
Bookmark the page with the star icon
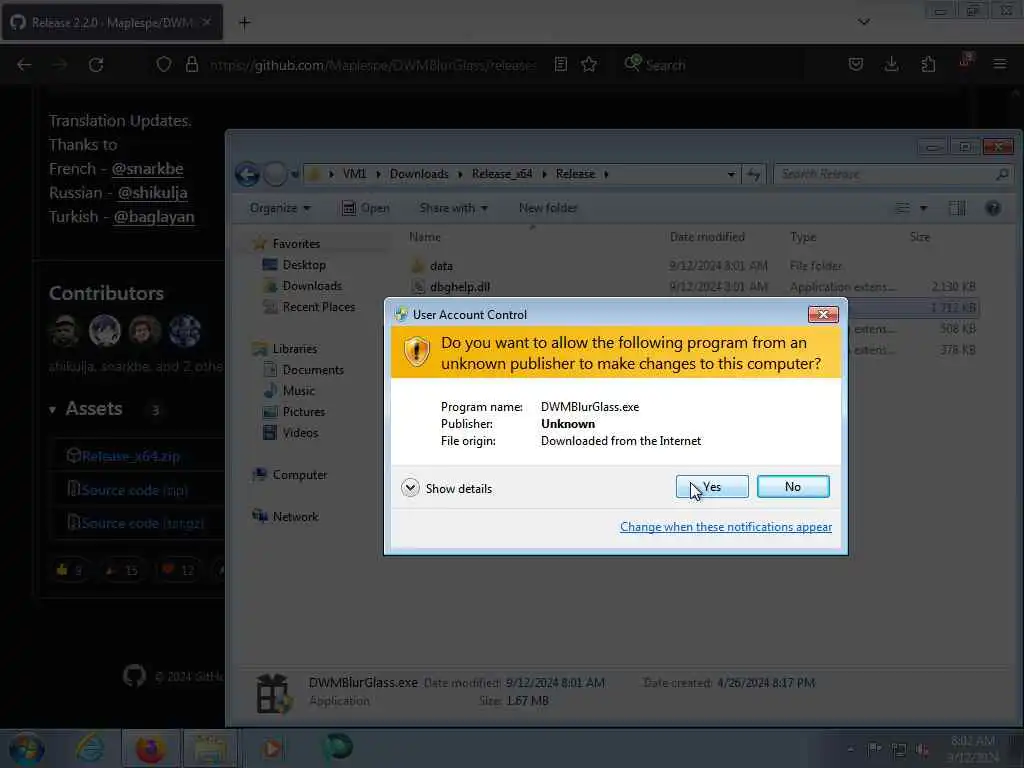pyautogui.click(x=589, y=65)
